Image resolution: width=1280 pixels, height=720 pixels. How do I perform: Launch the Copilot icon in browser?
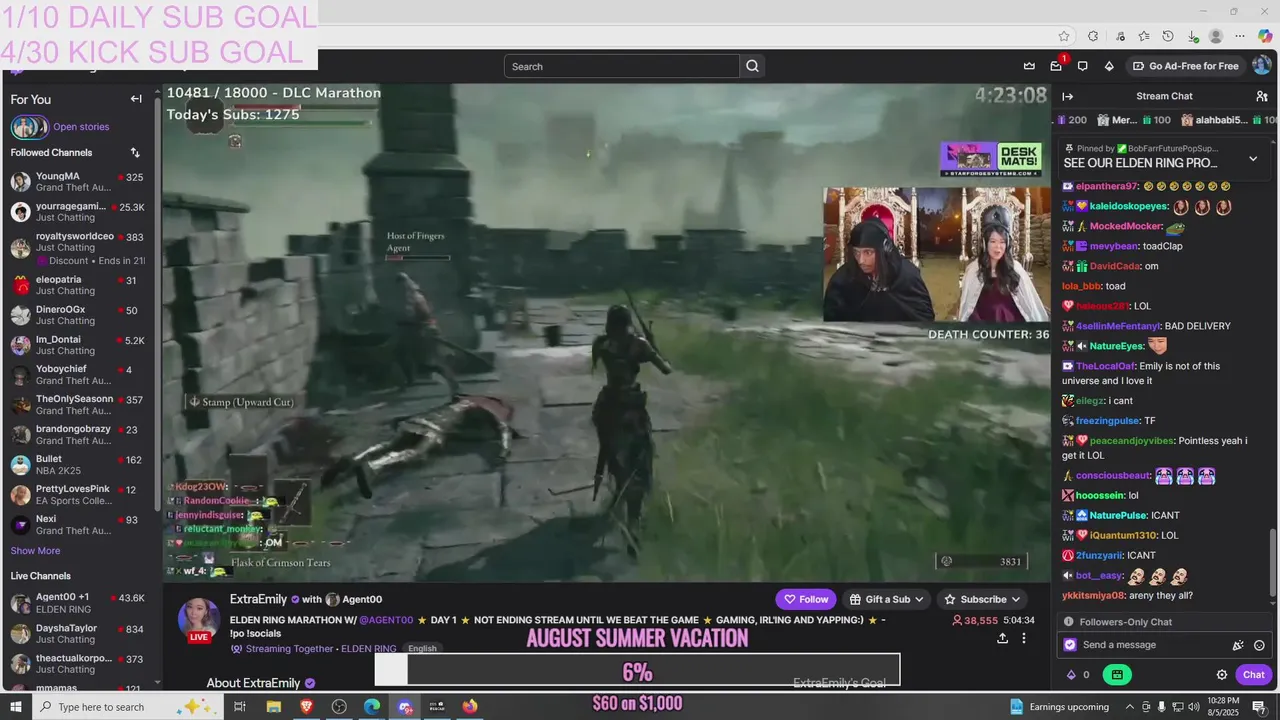1265,36
